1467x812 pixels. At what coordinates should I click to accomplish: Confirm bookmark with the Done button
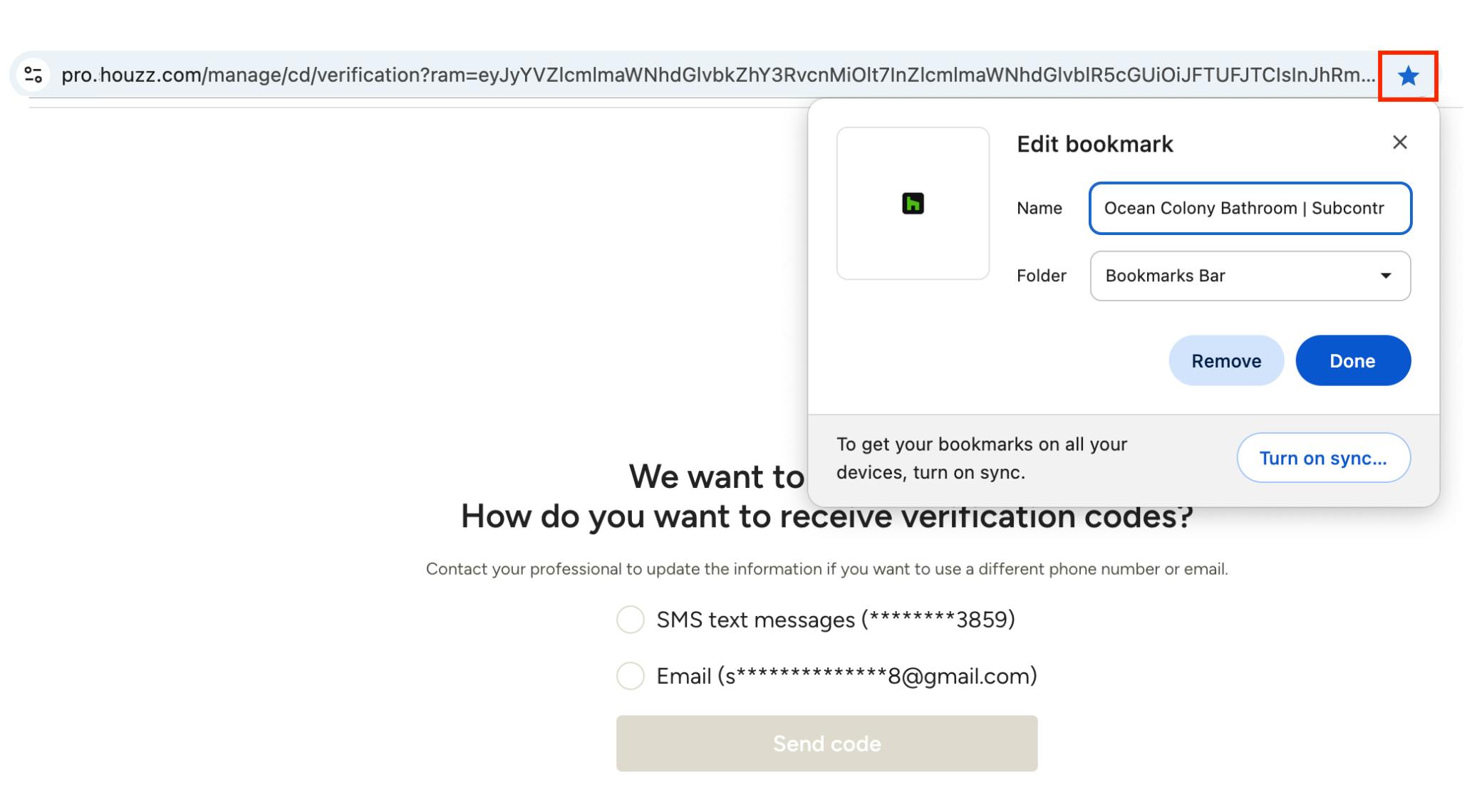coord(1352,360)
